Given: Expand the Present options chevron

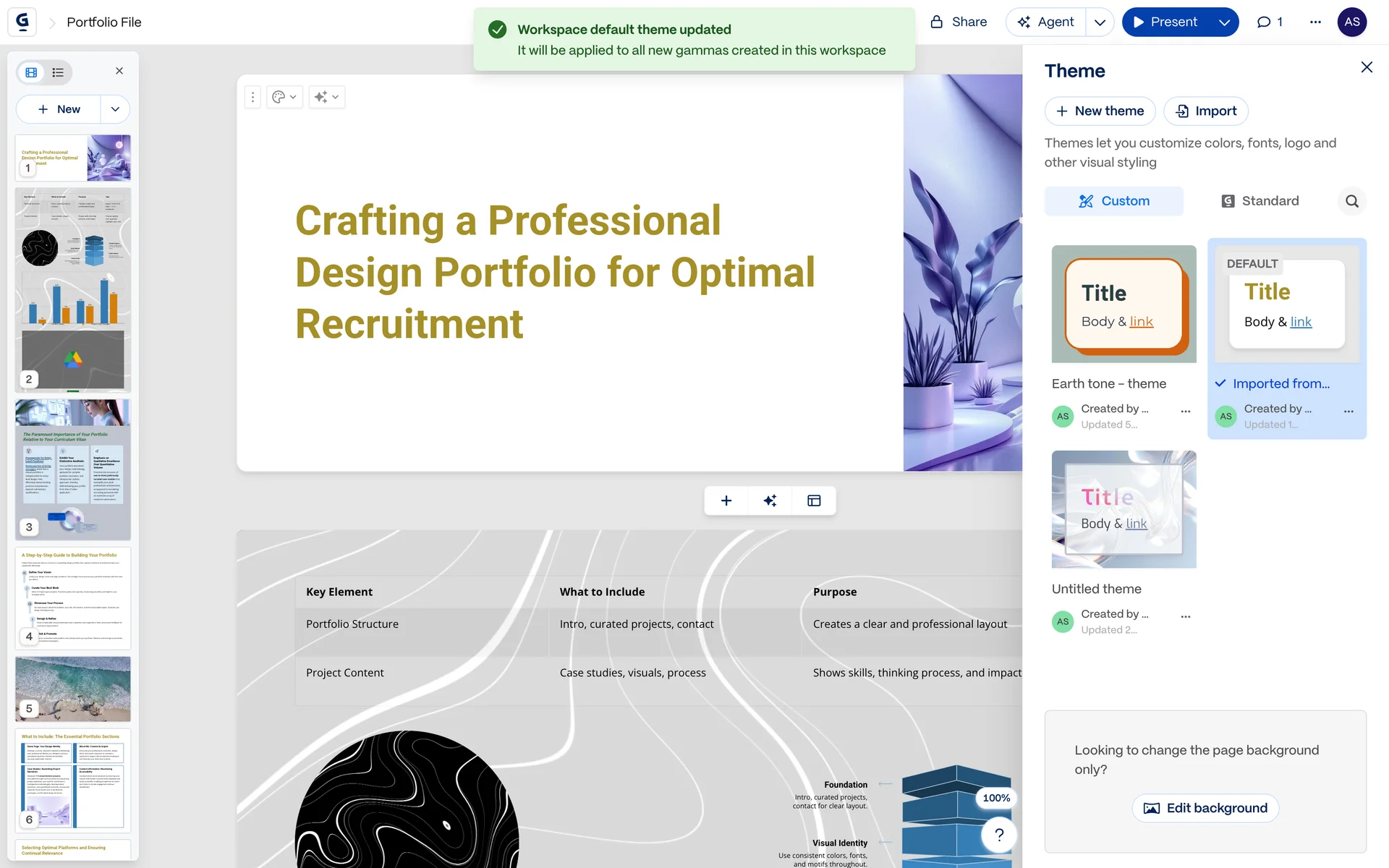Looking at the screenshot, I should pyautogui.click(x=1224, y=22).
